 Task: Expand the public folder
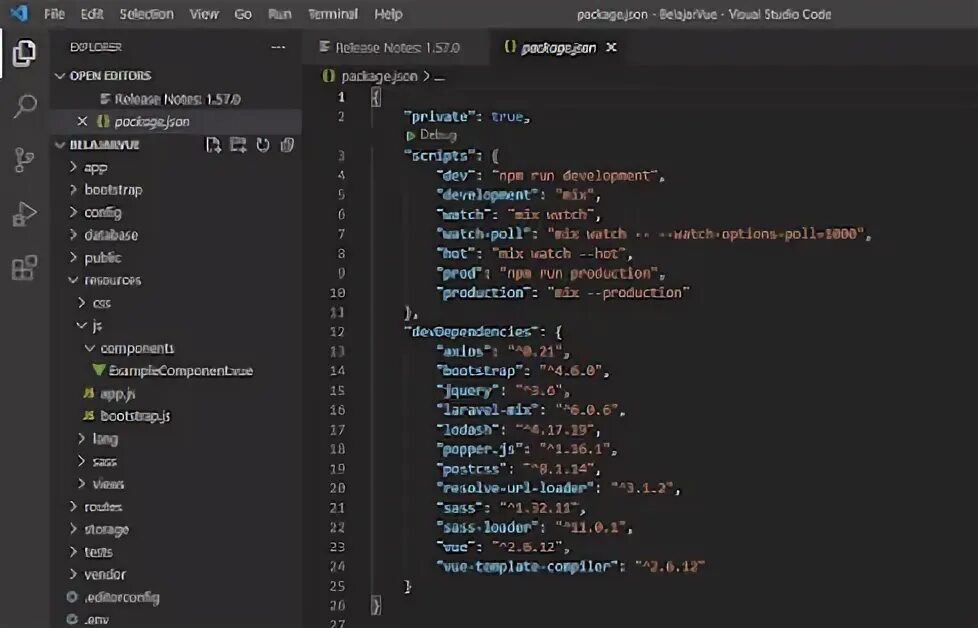coord(73,257)
